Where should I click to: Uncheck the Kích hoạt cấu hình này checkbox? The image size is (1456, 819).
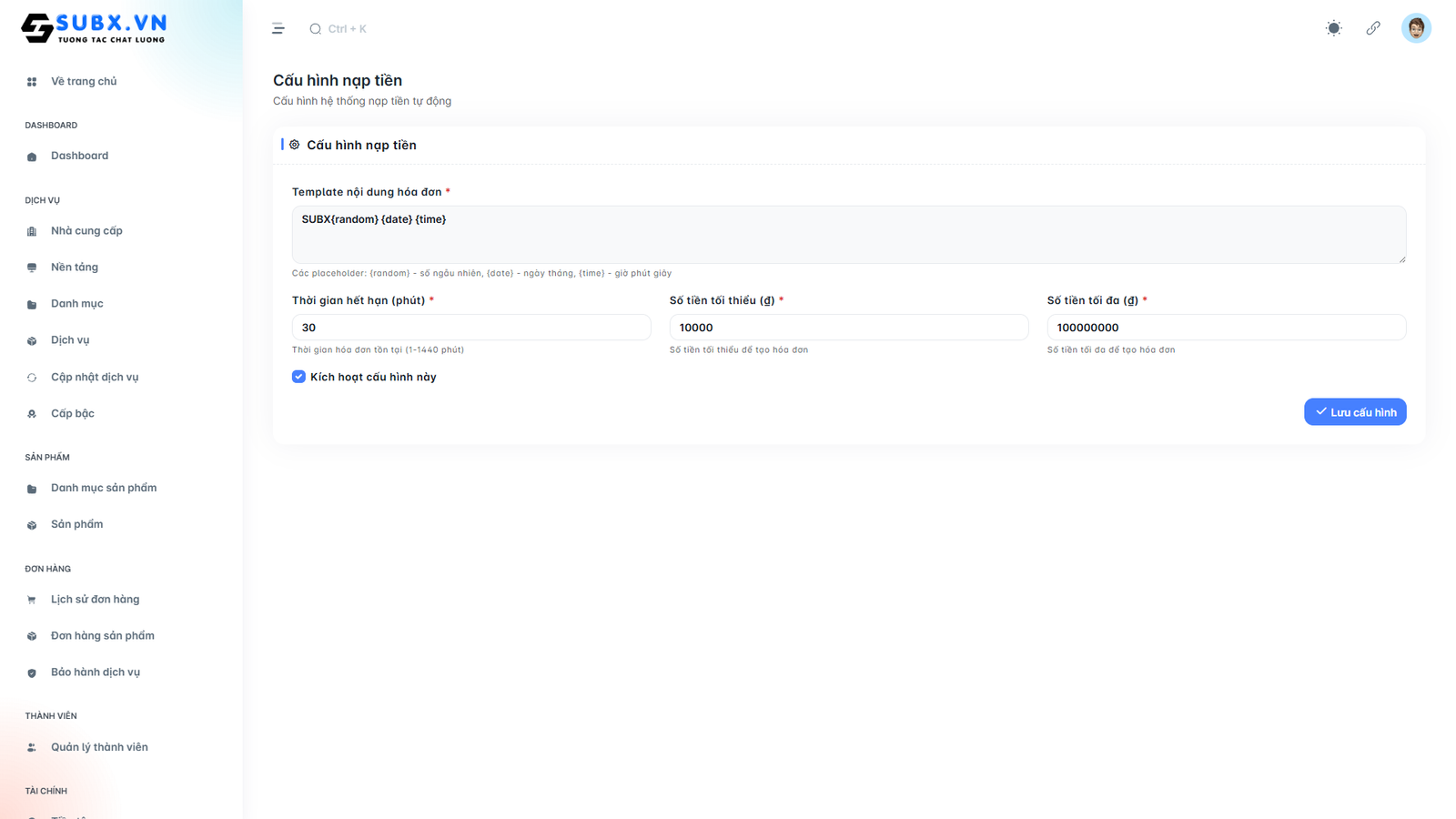(298, 377)
